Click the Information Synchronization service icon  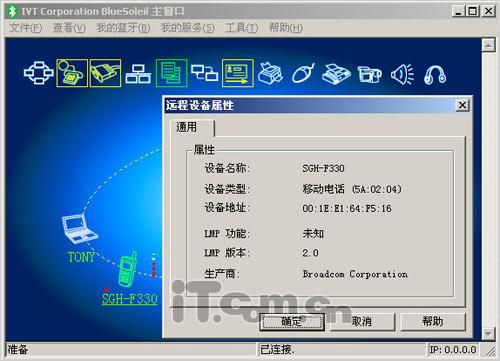(204, 73)
